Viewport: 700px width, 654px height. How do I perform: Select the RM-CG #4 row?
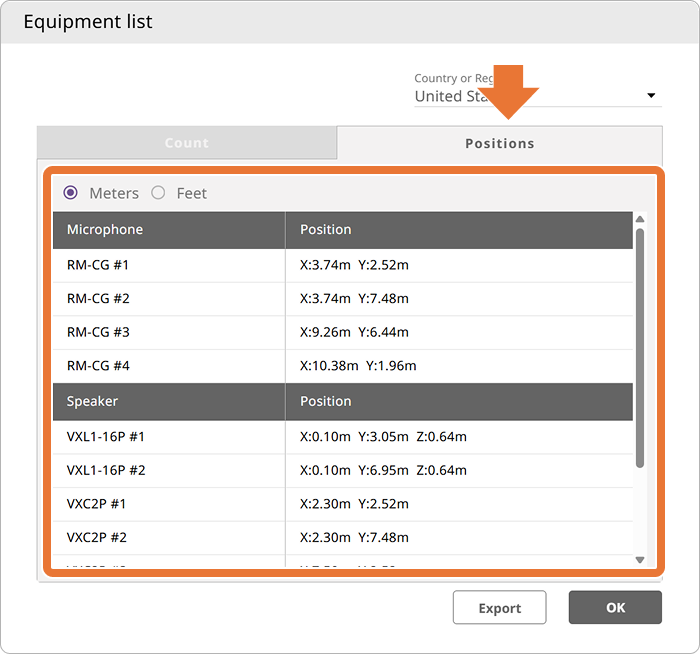(x=343, y=366)
